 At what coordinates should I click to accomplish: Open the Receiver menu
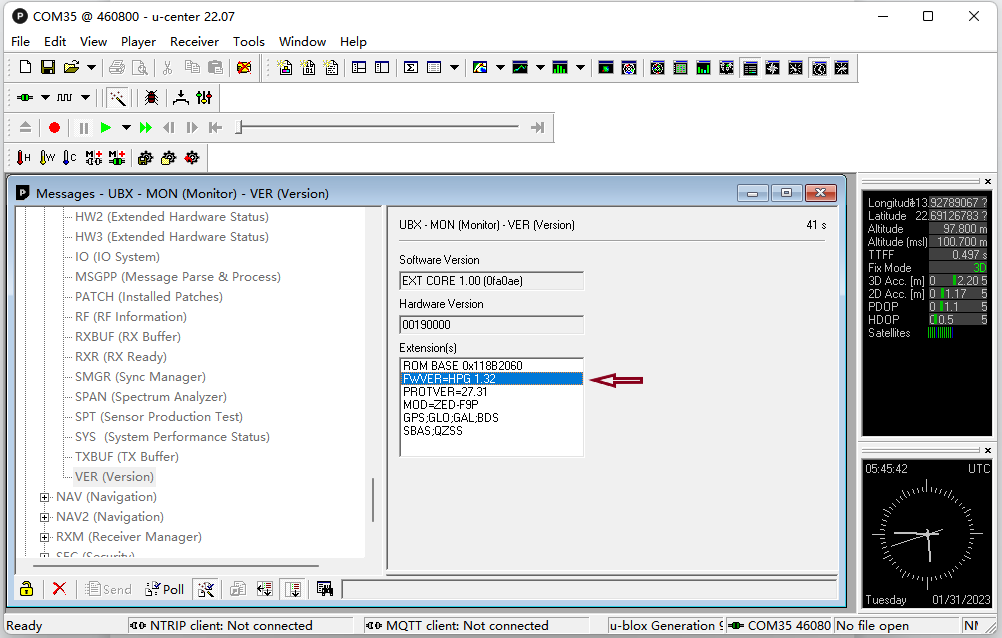click(x=194, y=42)
